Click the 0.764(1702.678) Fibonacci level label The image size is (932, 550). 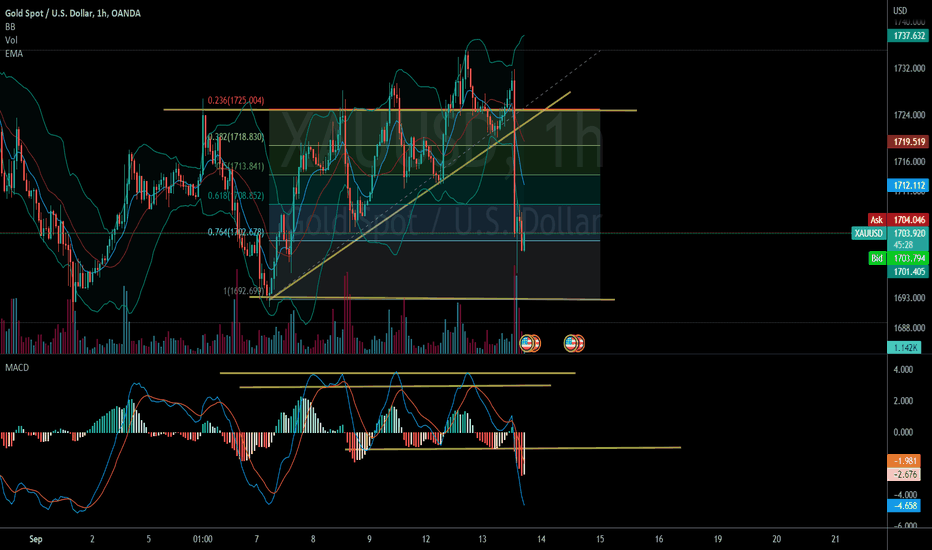tap(236, 232)
